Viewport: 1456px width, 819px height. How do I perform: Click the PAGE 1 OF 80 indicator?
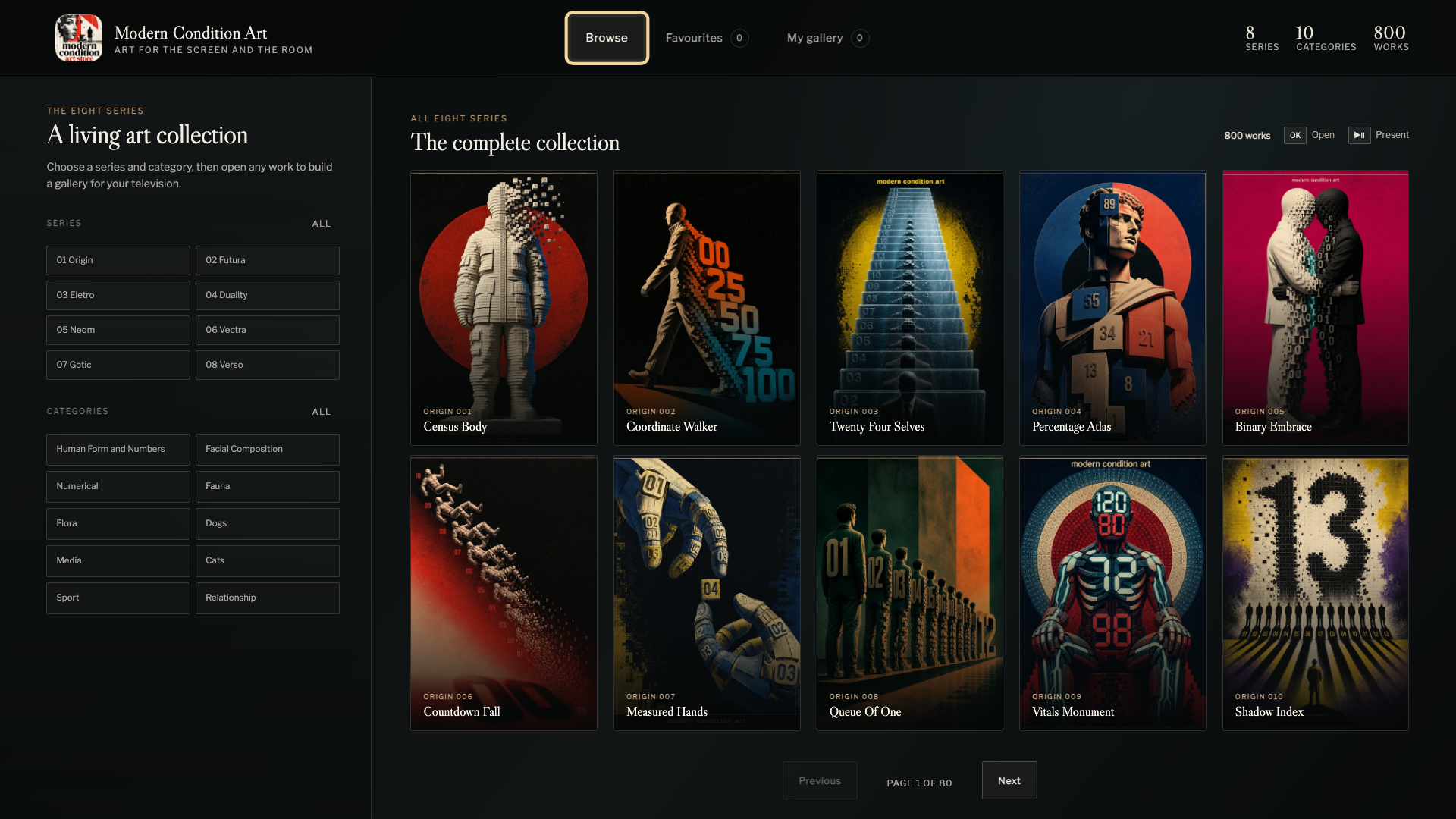(x=919, y=783)
